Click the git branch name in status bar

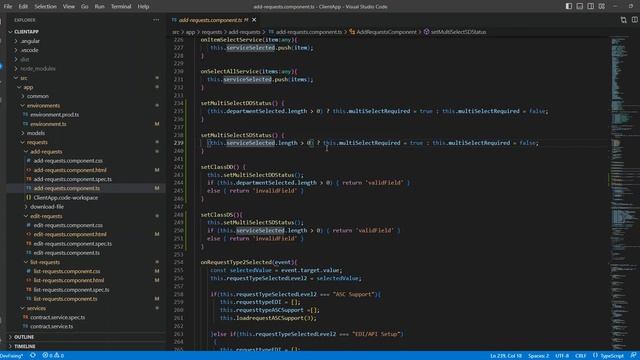pos(11,356)
